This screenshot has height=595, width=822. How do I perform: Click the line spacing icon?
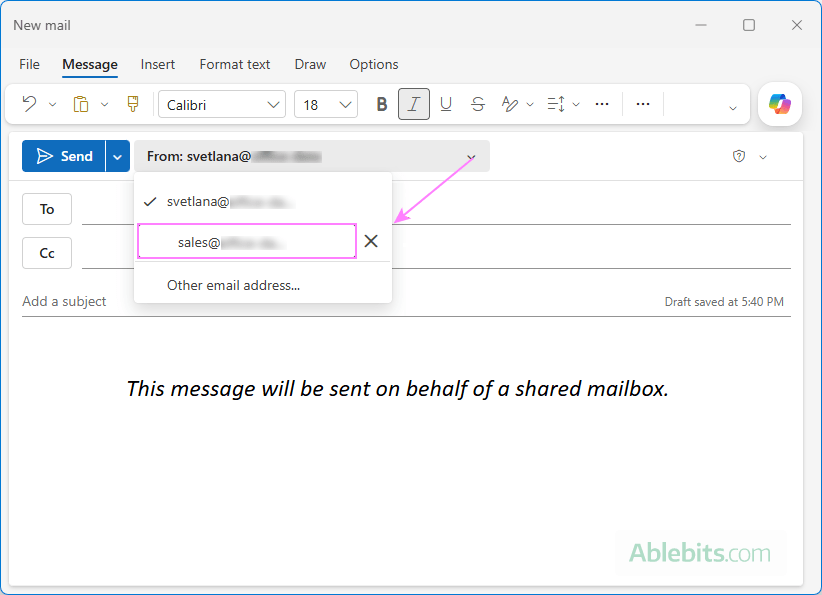(x=556, y=104)
